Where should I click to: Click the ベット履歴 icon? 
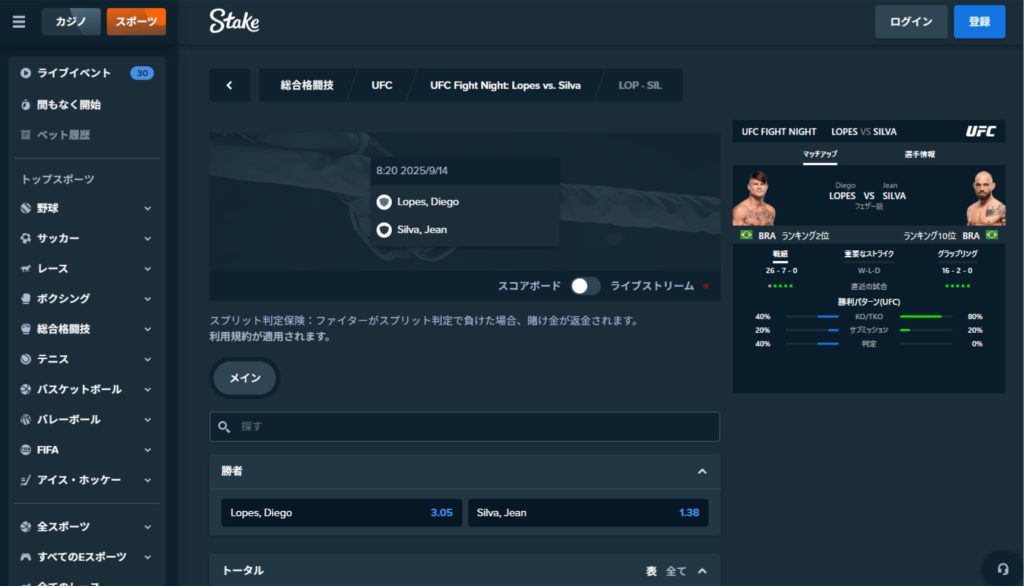coord(25,135)
